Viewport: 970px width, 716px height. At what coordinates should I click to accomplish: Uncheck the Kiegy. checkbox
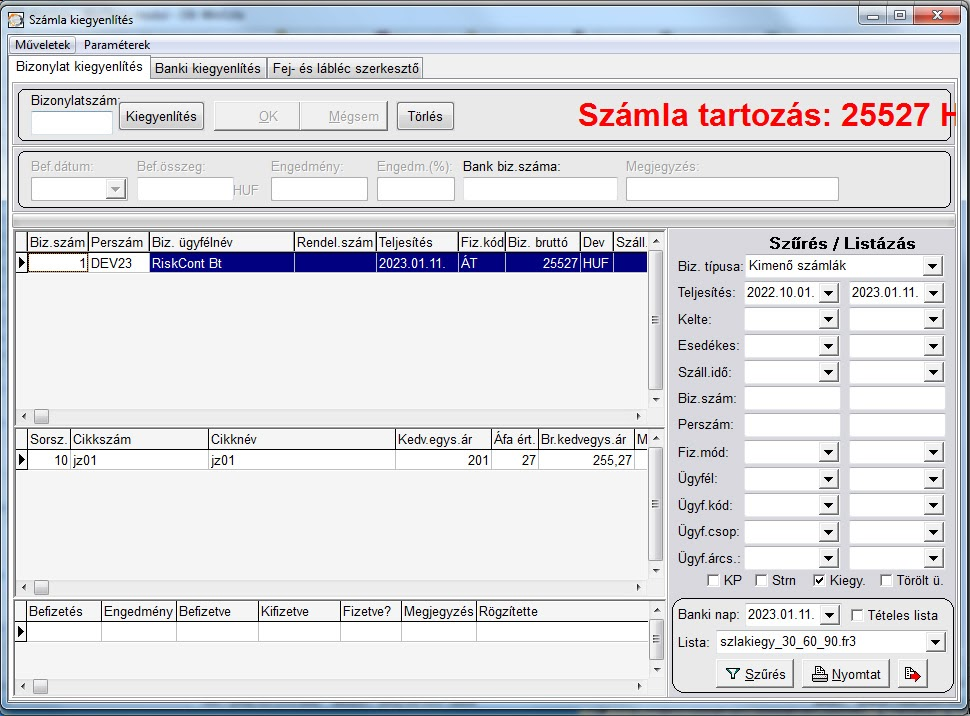coord(819,580)
